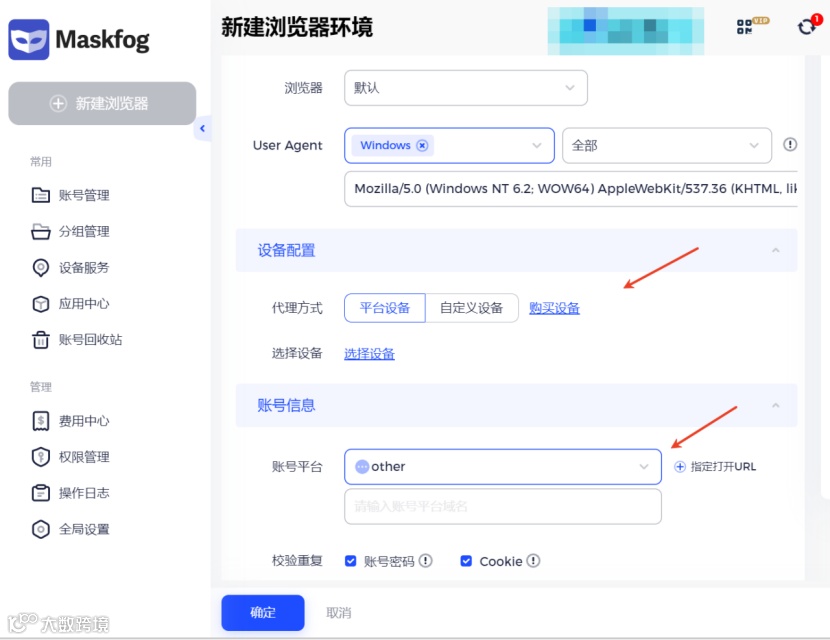Viewport: 830px width, 640px height.
Task: Toggle the Cookie checkbox
Action: [466, 561]
